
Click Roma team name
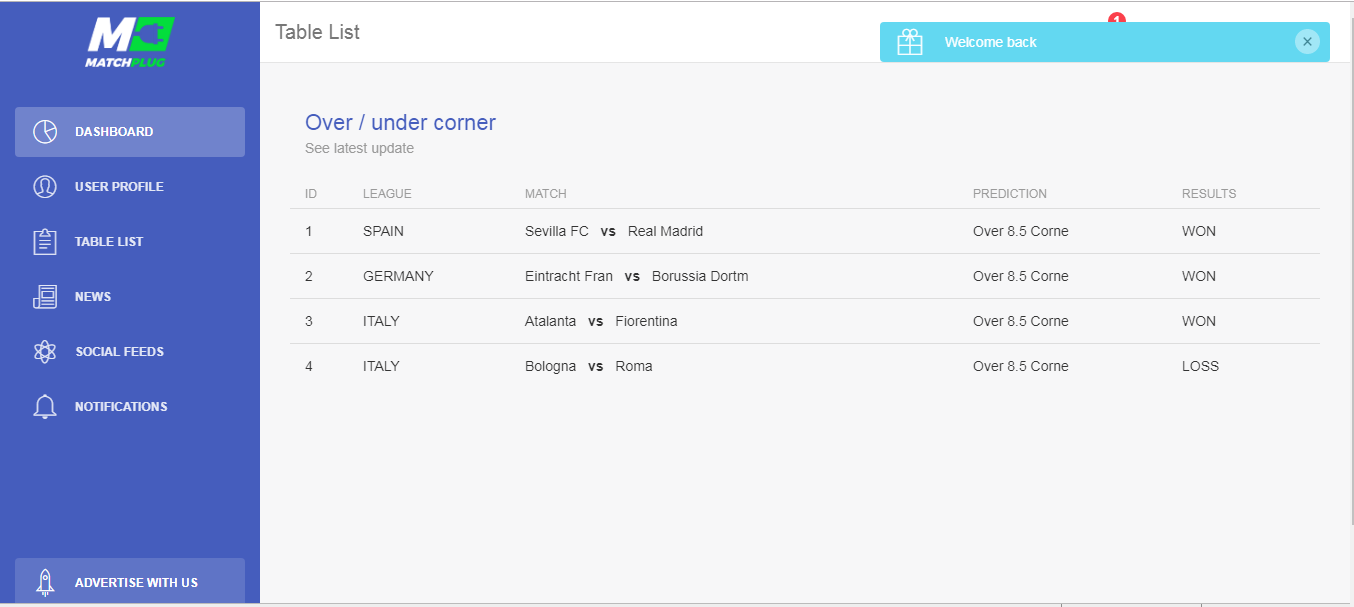point(634,366)
